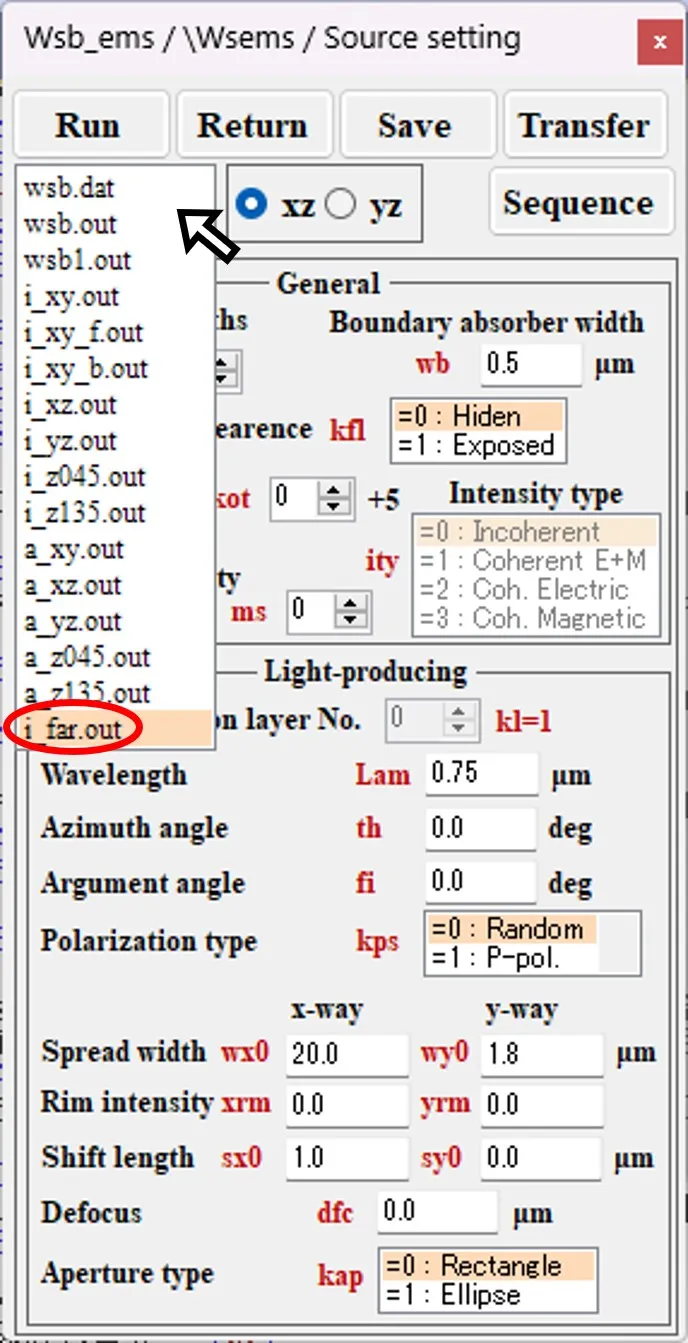Image resolution: width=688 pixels, height=1343 pixels.
Task: Close the Source setting window
Action: point(659,42)
